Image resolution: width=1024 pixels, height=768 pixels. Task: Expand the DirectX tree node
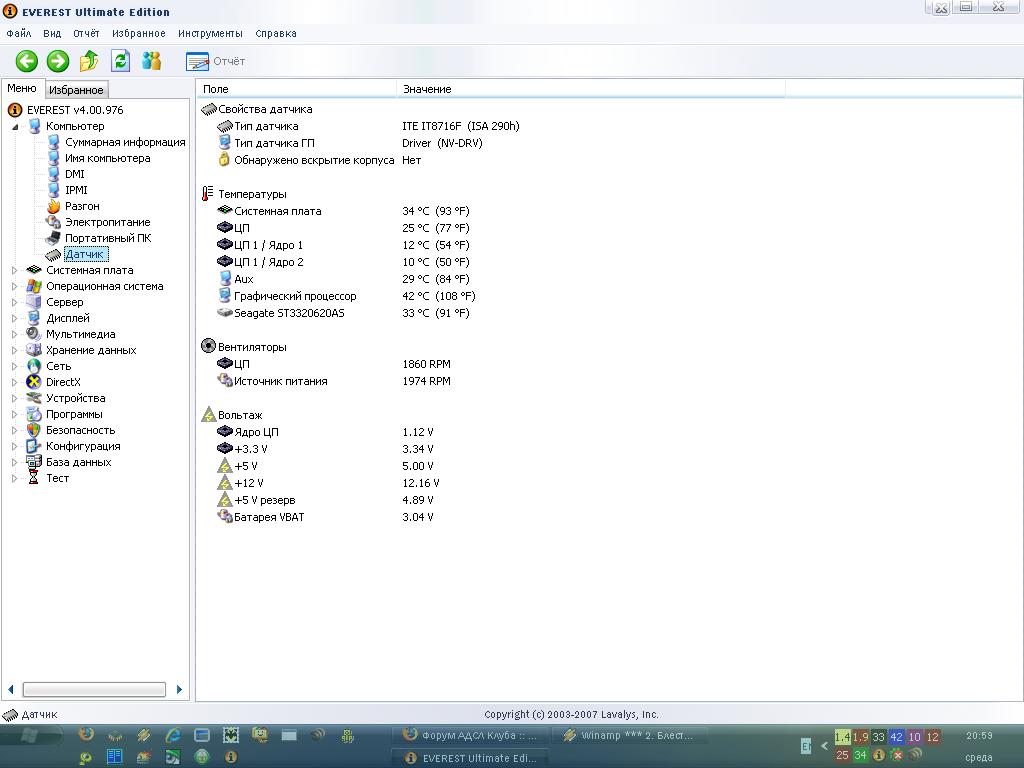[x=14, y=382]
